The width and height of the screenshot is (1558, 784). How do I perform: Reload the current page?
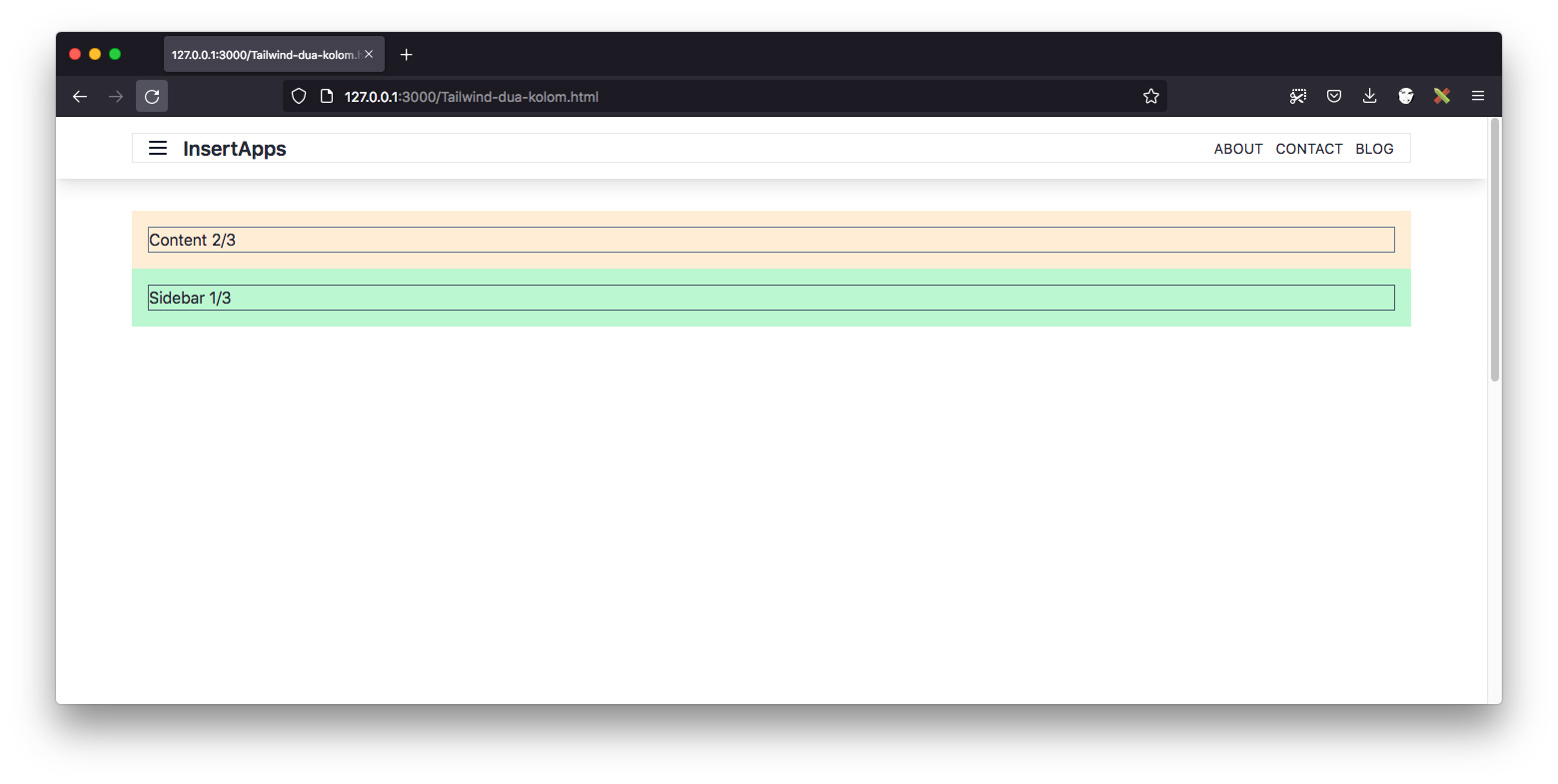[152, 97]
